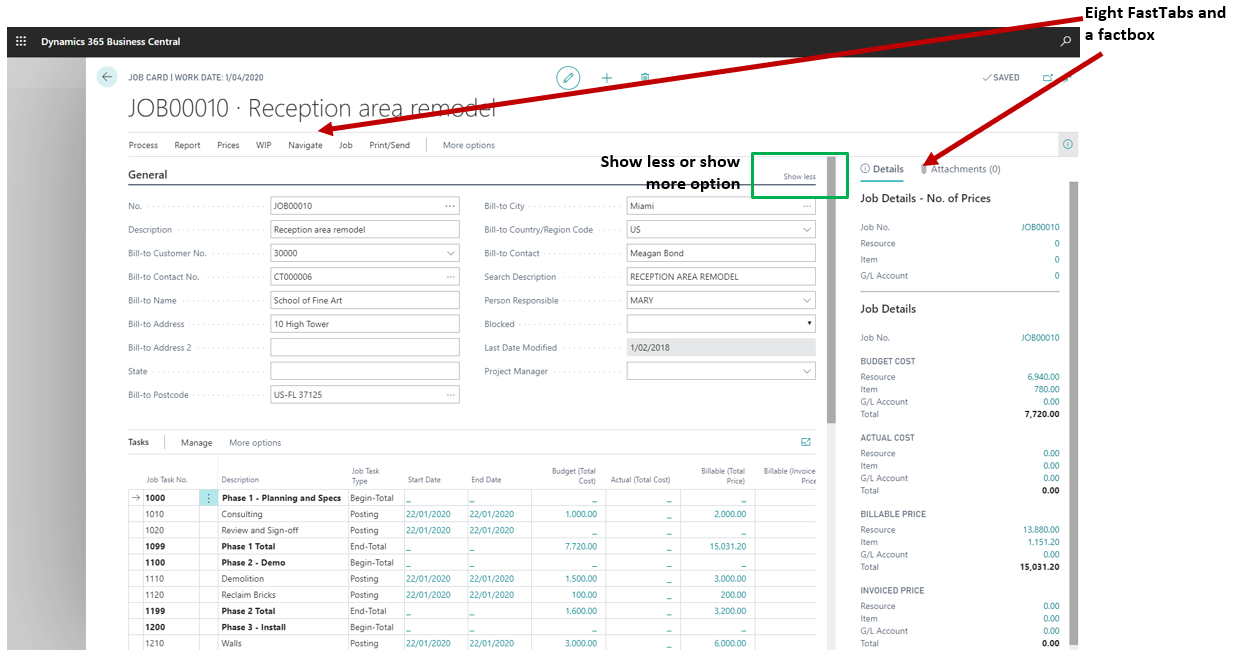Image resolution: width=1233 pixels, height=655 pixels.
Task: Click More options in action bar
Action: (x=468, y=145)
